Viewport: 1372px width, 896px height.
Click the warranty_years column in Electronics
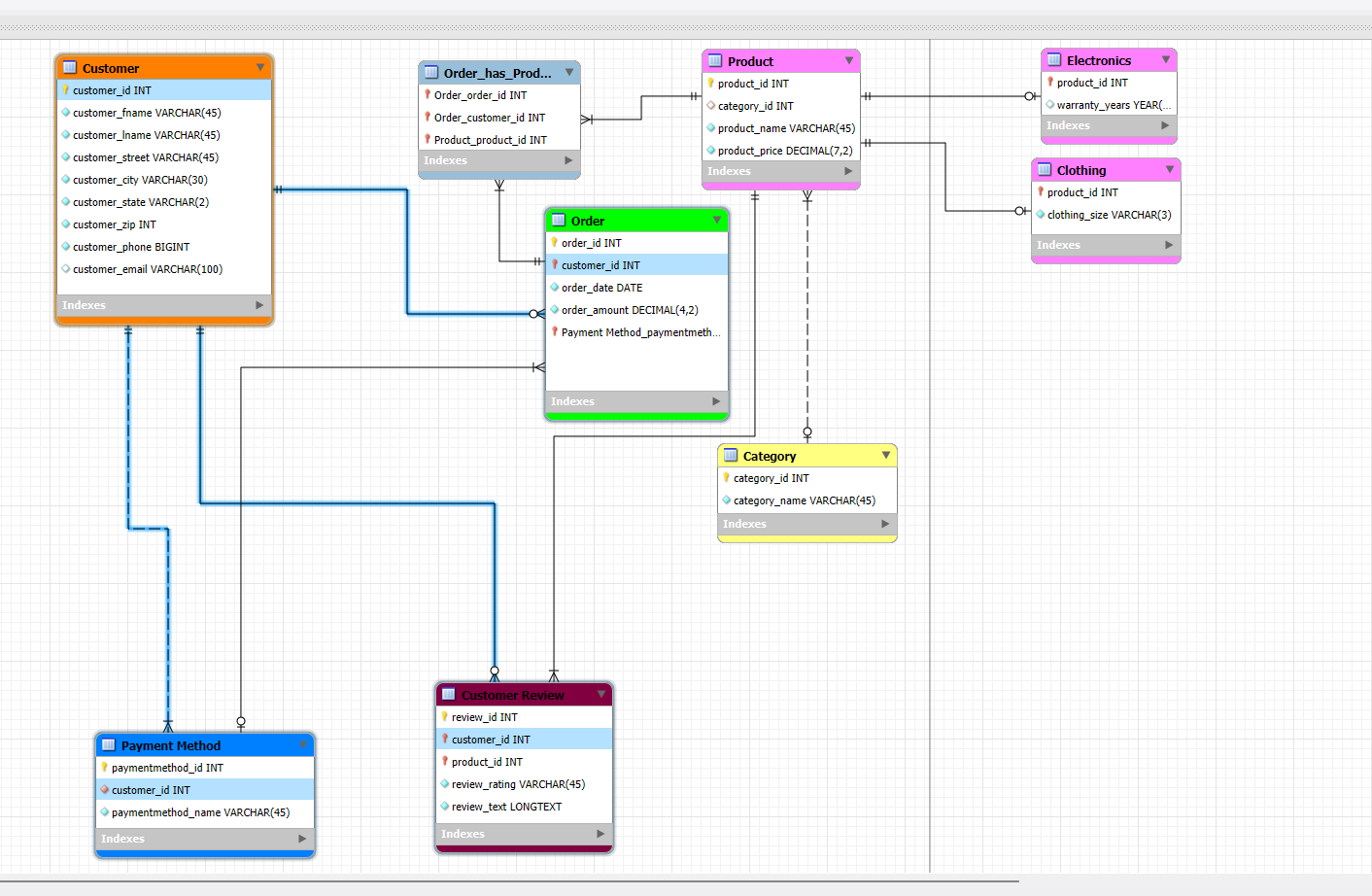click(x=1108, y=104)
